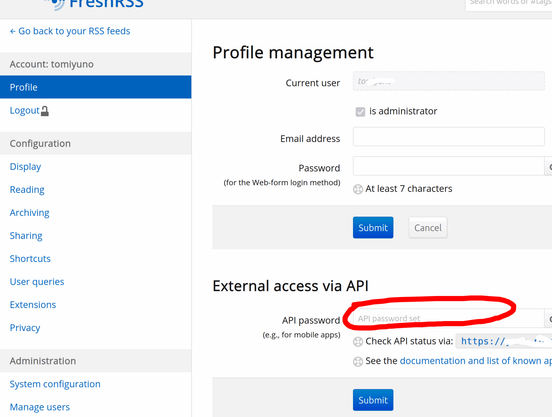The image size is (552, 417).
Task: Click the Profile management heading
Action: (293, 53)
